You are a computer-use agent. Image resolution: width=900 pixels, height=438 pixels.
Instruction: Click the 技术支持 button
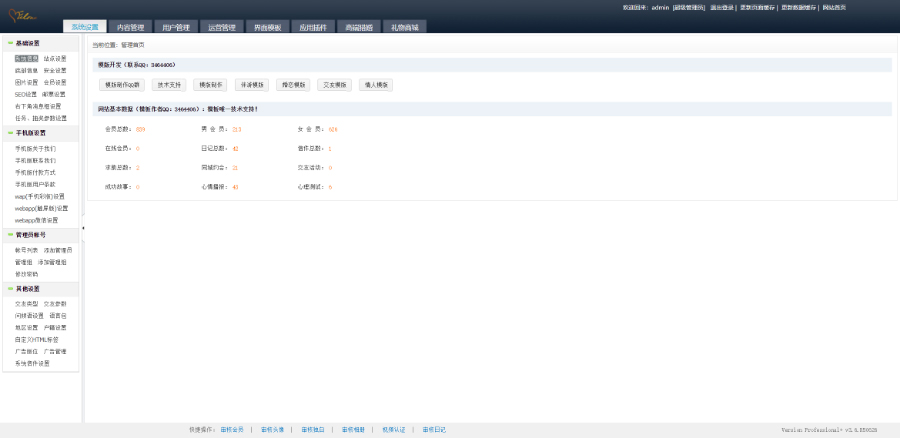tap(169, 85)
